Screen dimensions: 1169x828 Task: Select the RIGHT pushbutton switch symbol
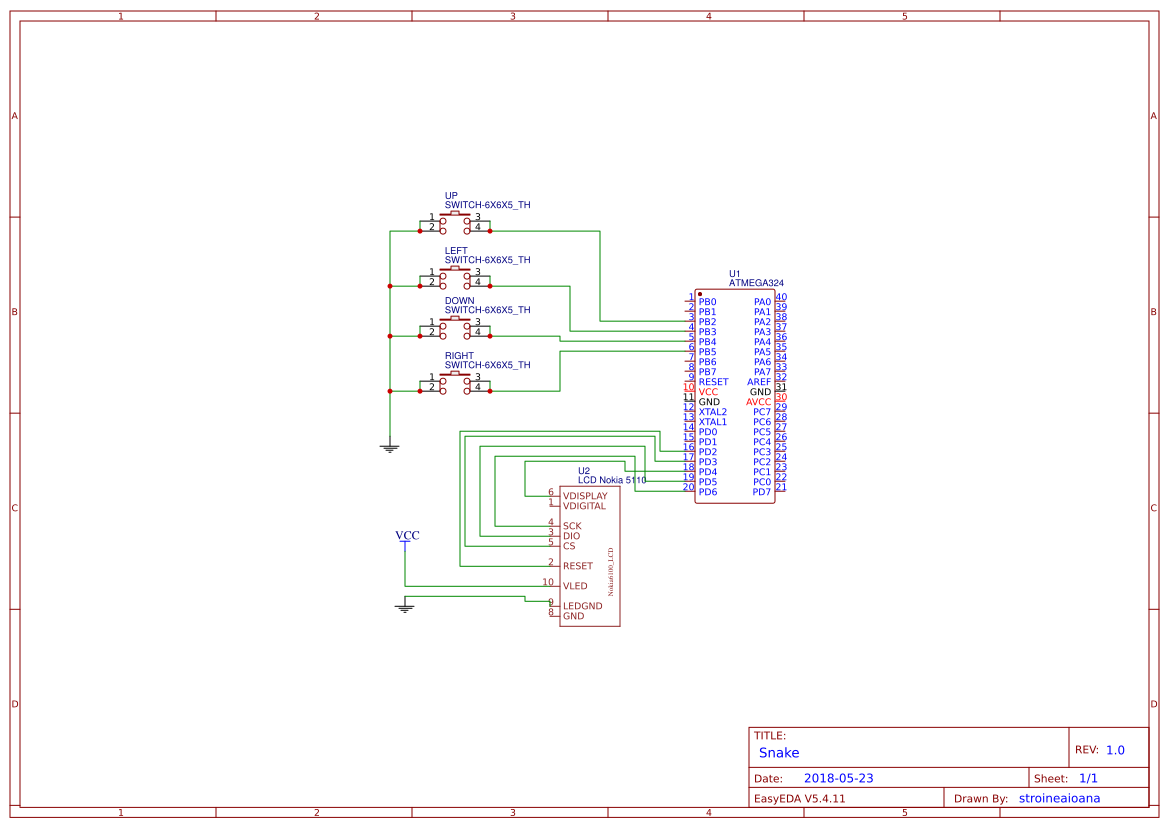tap(455, 382)
